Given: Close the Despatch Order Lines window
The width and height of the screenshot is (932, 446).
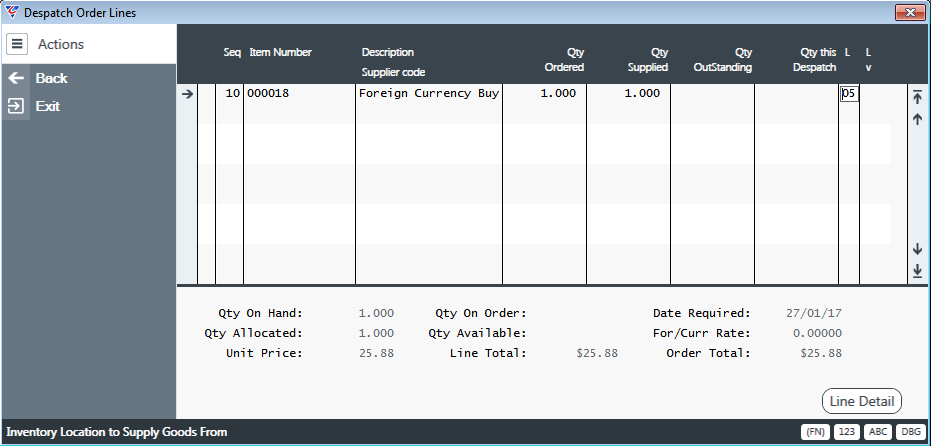Looking at the screenshot, I should [909, 12].
